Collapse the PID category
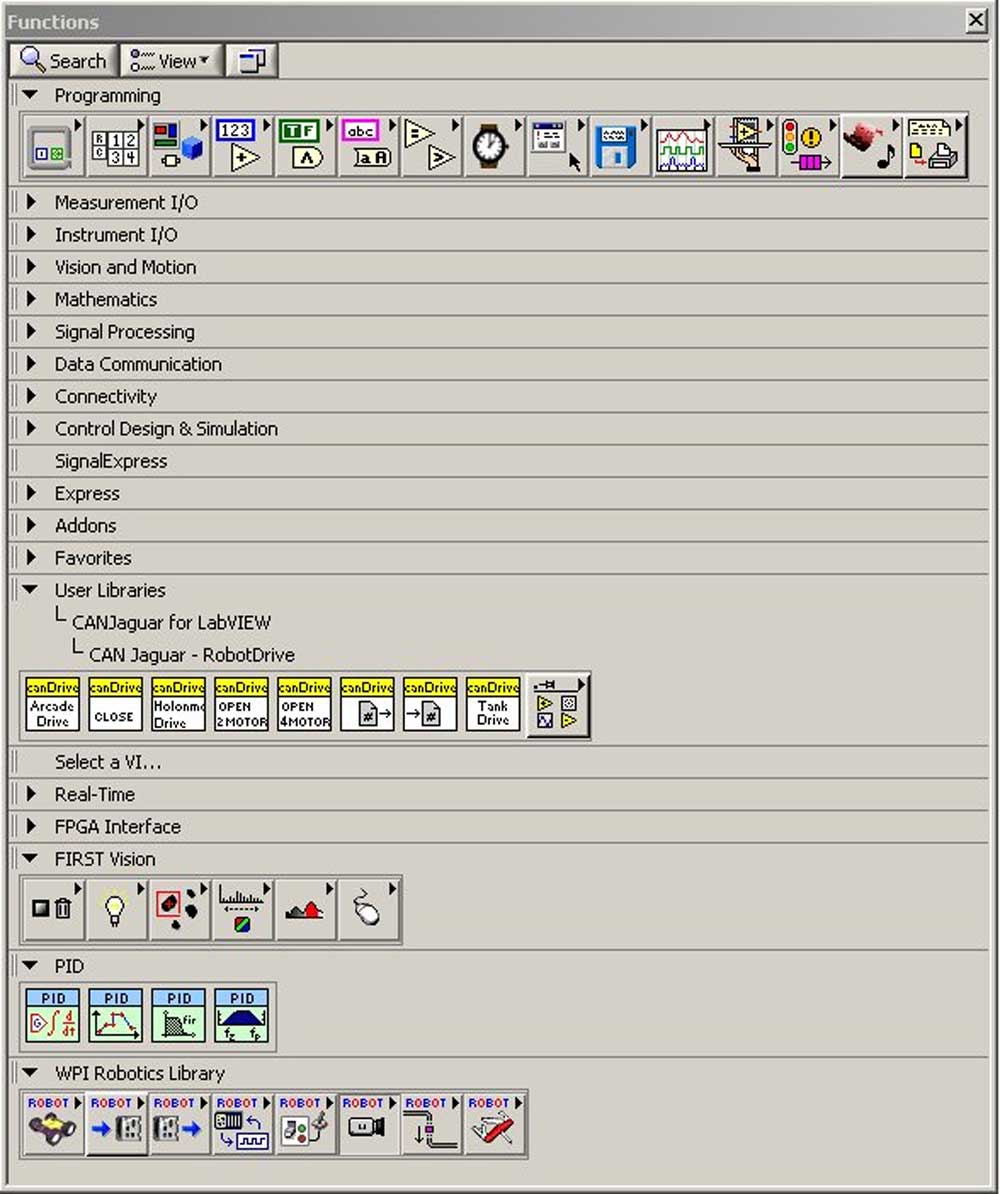Viewport: 1000px width, 1194px height. click(30, 966)
